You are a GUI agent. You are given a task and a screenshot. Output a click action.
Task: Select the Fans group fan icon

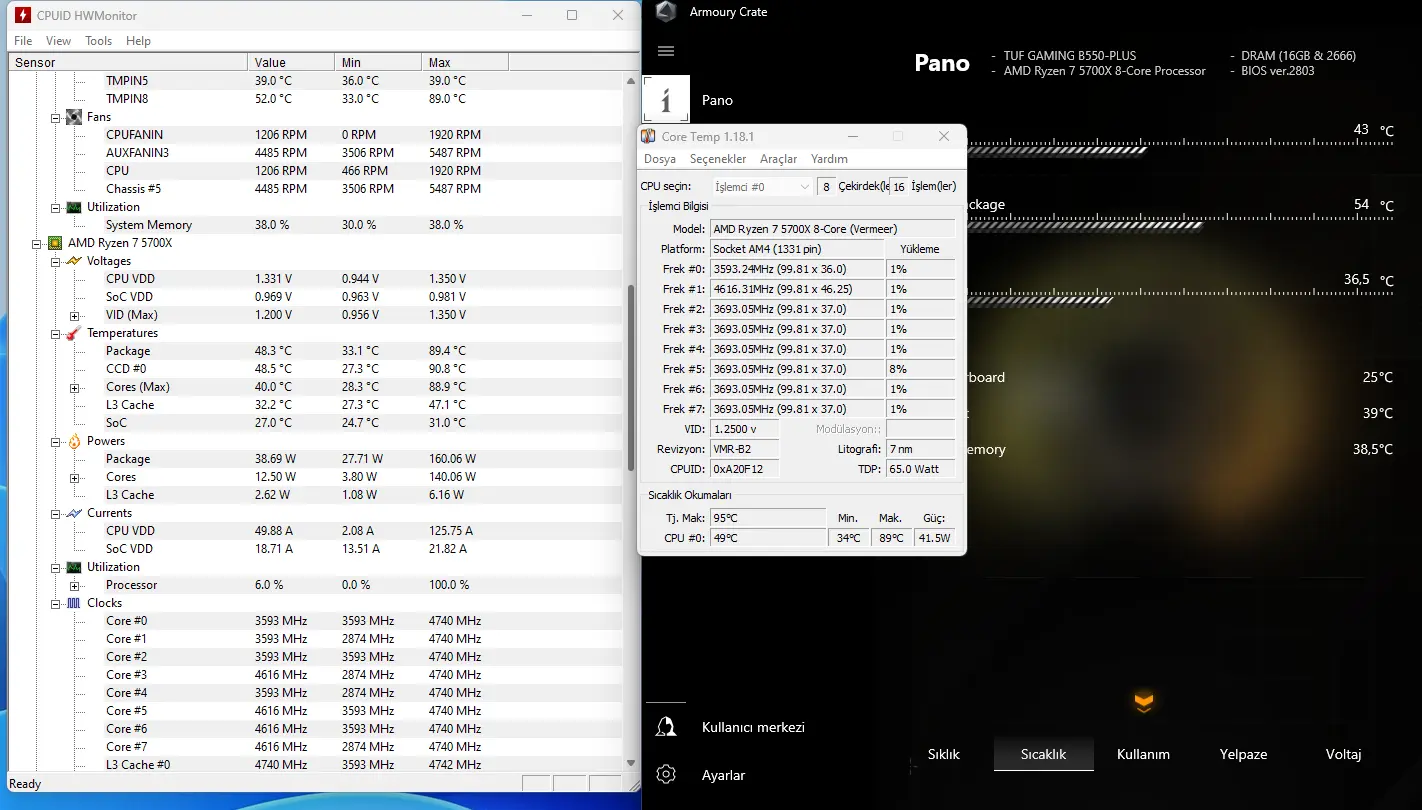click(74, 117)
